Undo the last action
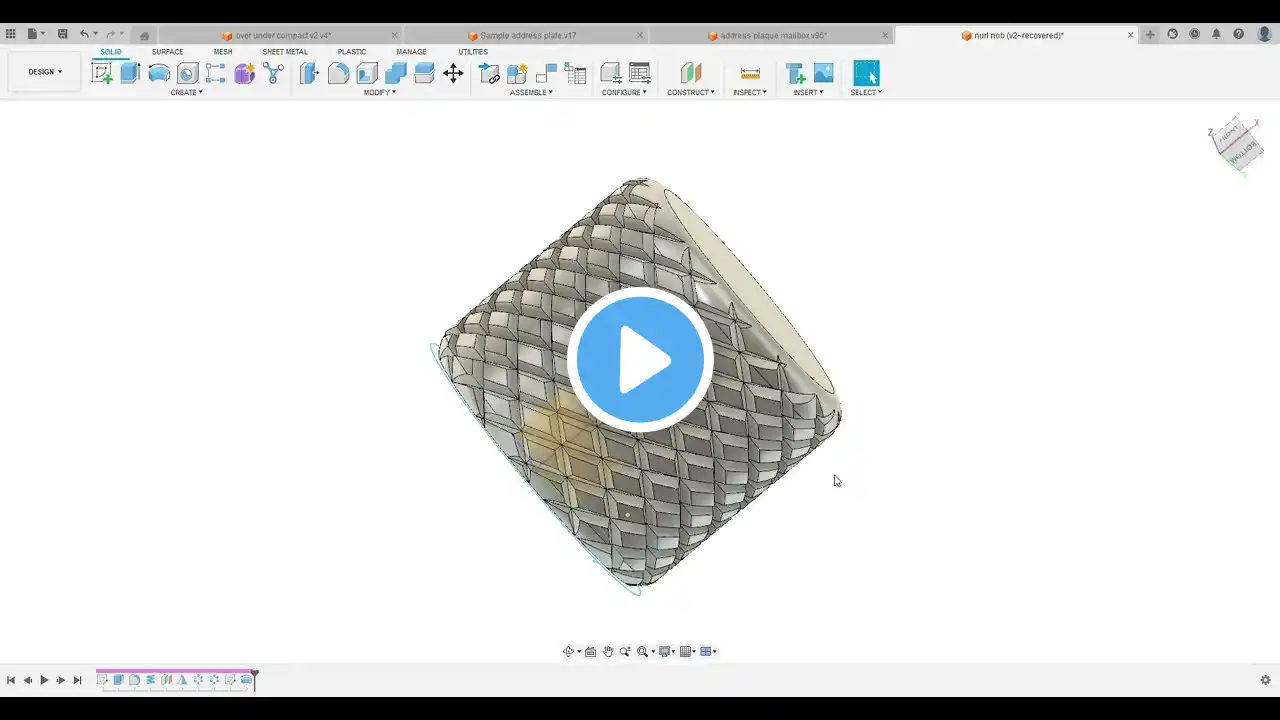Image resolution: width=1280 pixels, height=720 pixels. (x=84, y=34)
